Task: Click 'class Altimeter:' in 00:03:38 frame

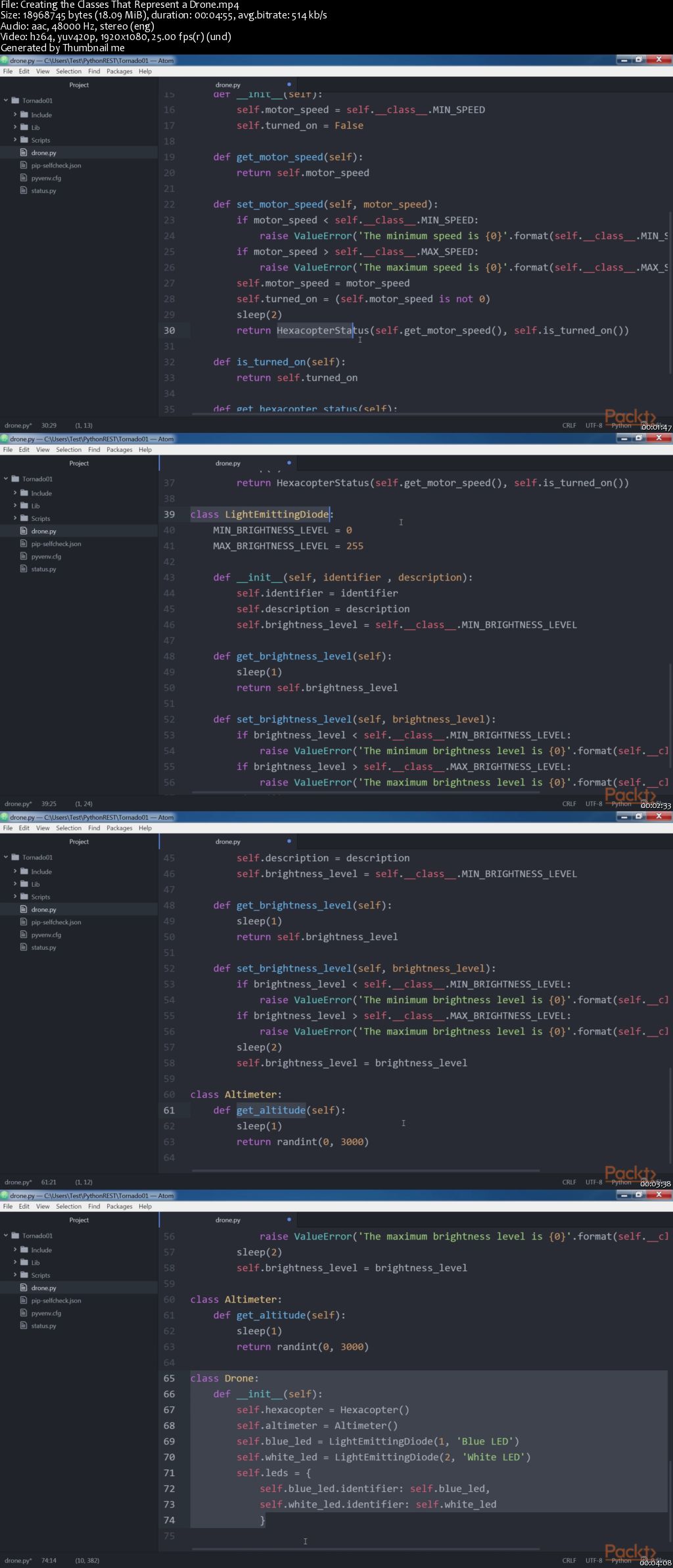Action: click(236, 1094)
